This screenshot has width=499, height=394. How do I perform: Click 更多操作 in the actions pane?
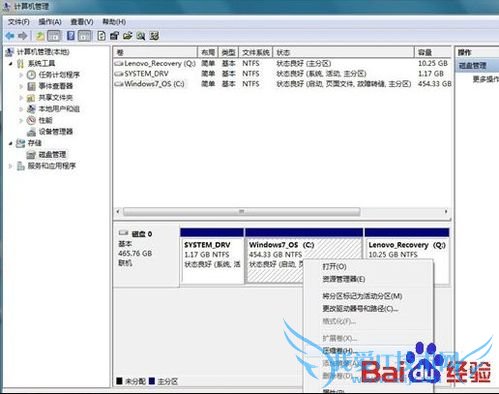tap(486, 79)
